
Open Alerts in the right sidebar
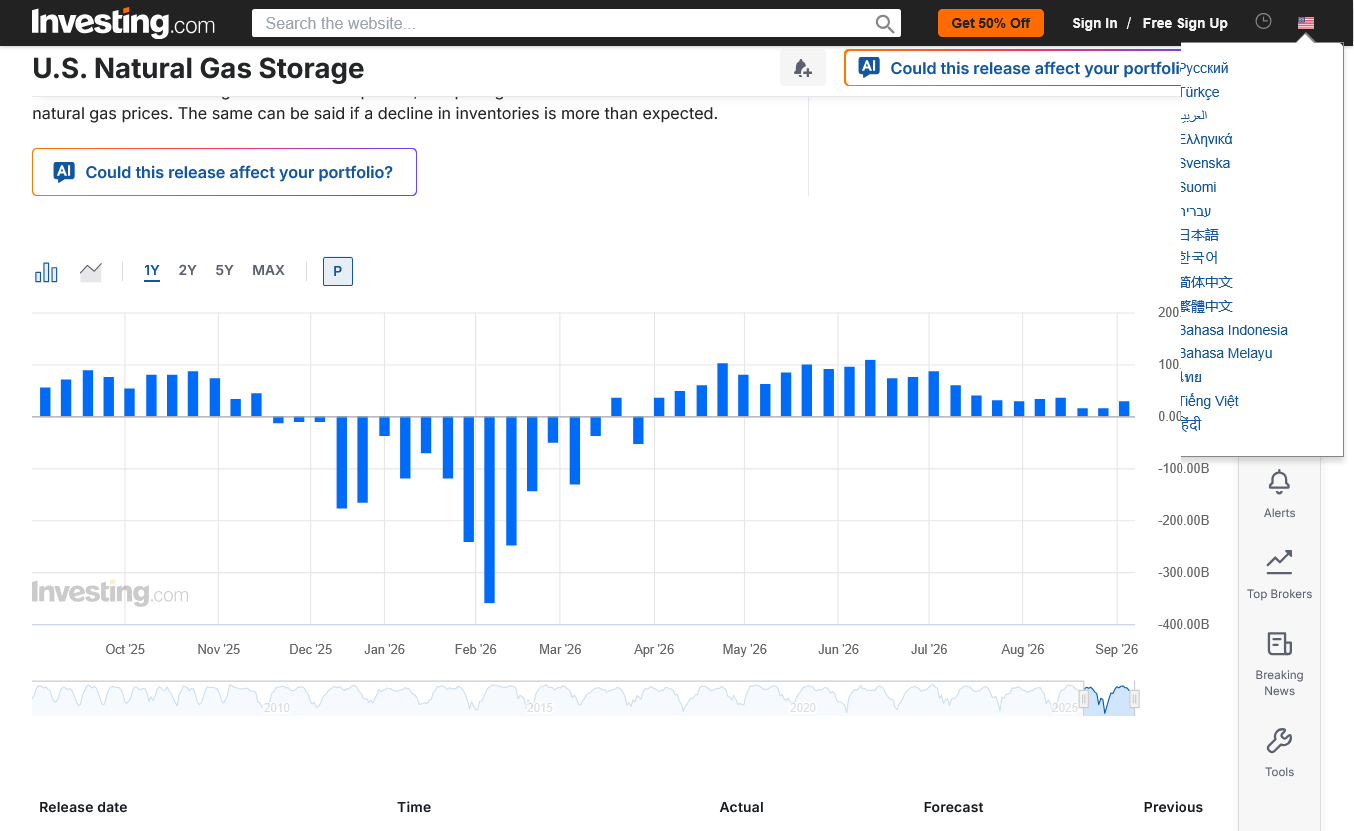pos(1279,494)
